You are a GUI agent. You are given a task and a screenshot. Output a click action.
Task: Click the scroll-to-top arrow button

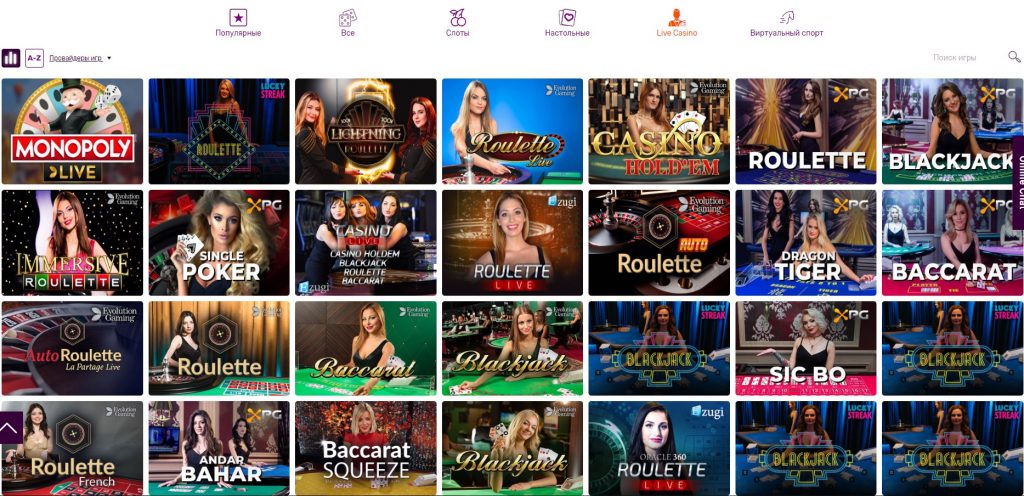pyautogui.click(x=11, y=427)
